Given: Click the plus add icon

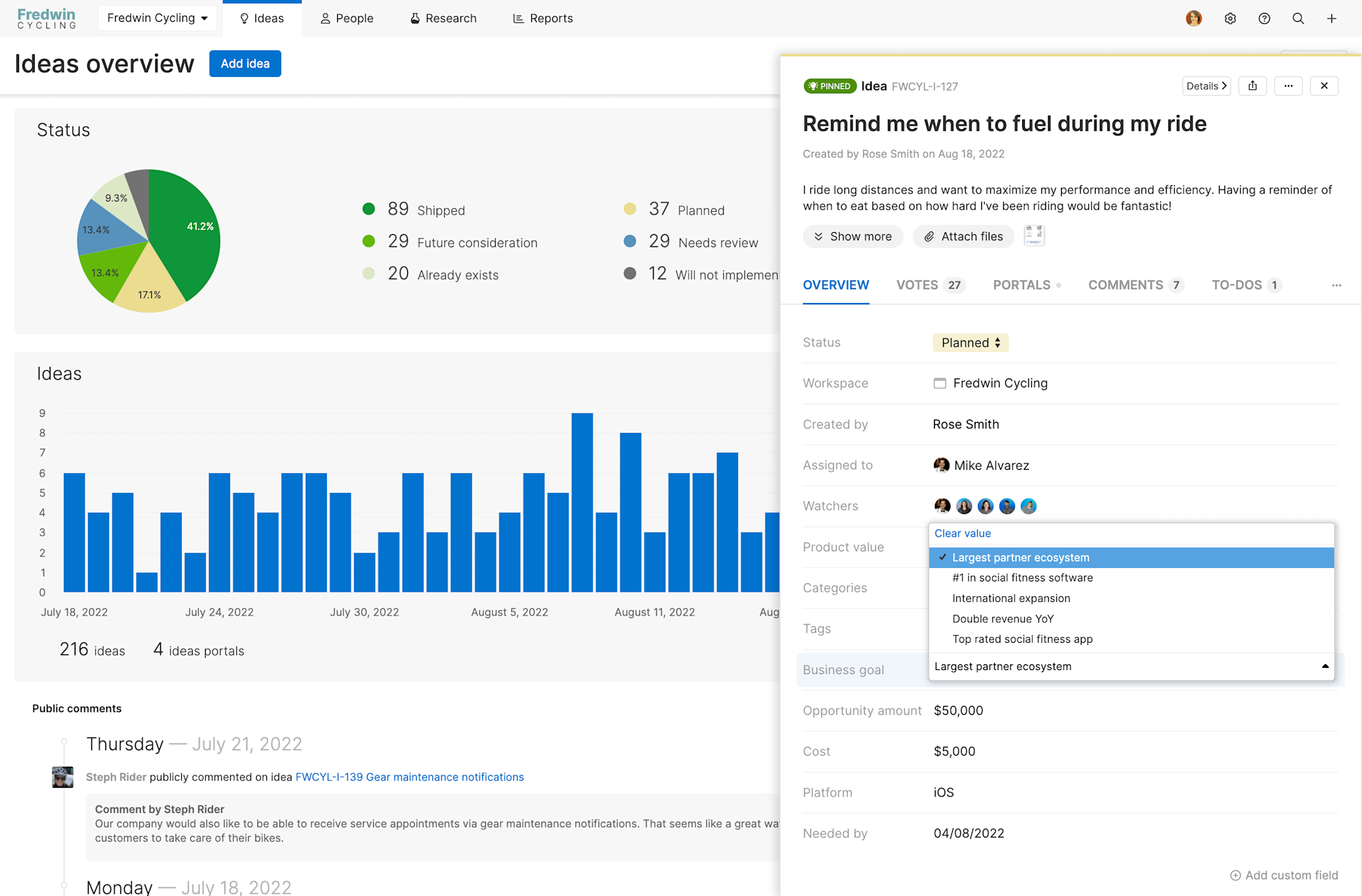Looking at the screenshot, I should click(1331, 18).
